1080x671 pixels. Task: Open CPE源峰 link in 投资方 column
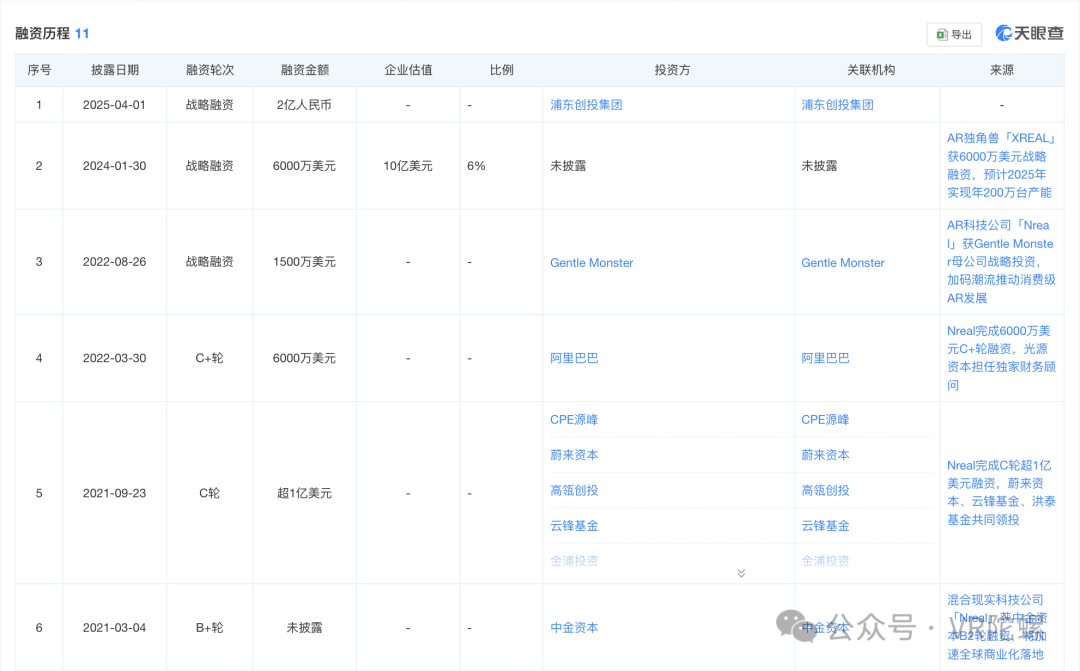click(574, 420)
